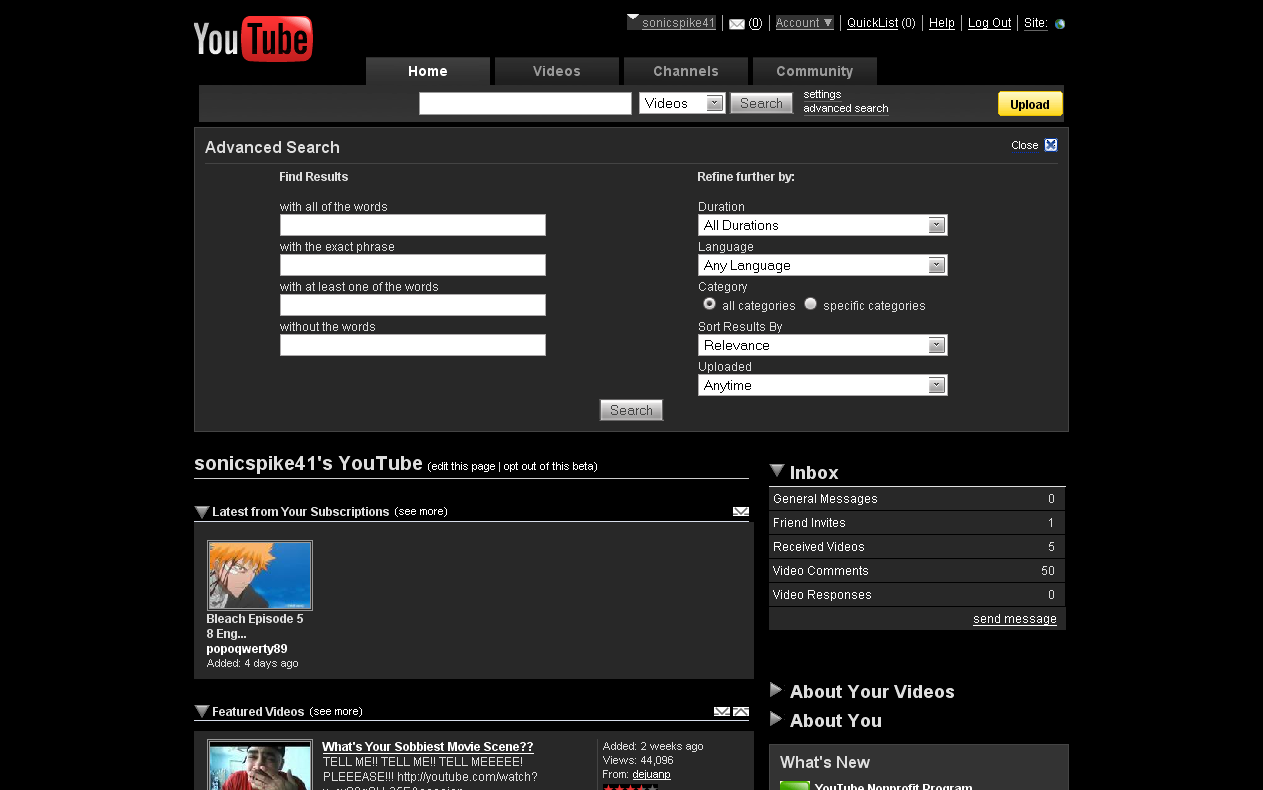Collapse the Inbox section
The width and height of the screenshot is (1263, 790).
777,471
